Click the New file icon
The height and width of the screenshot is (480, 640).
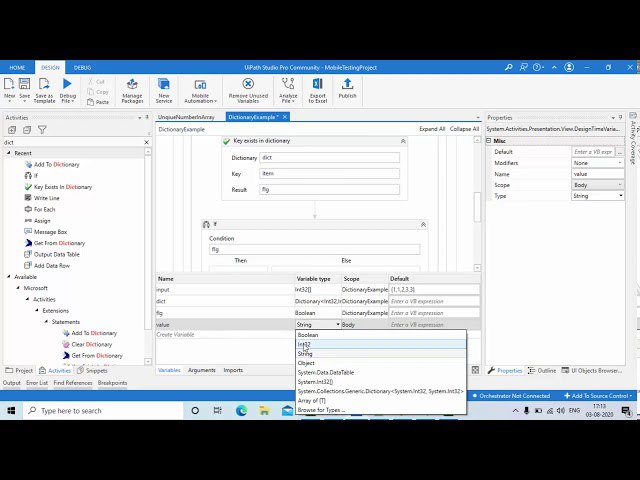click(9, 84)
